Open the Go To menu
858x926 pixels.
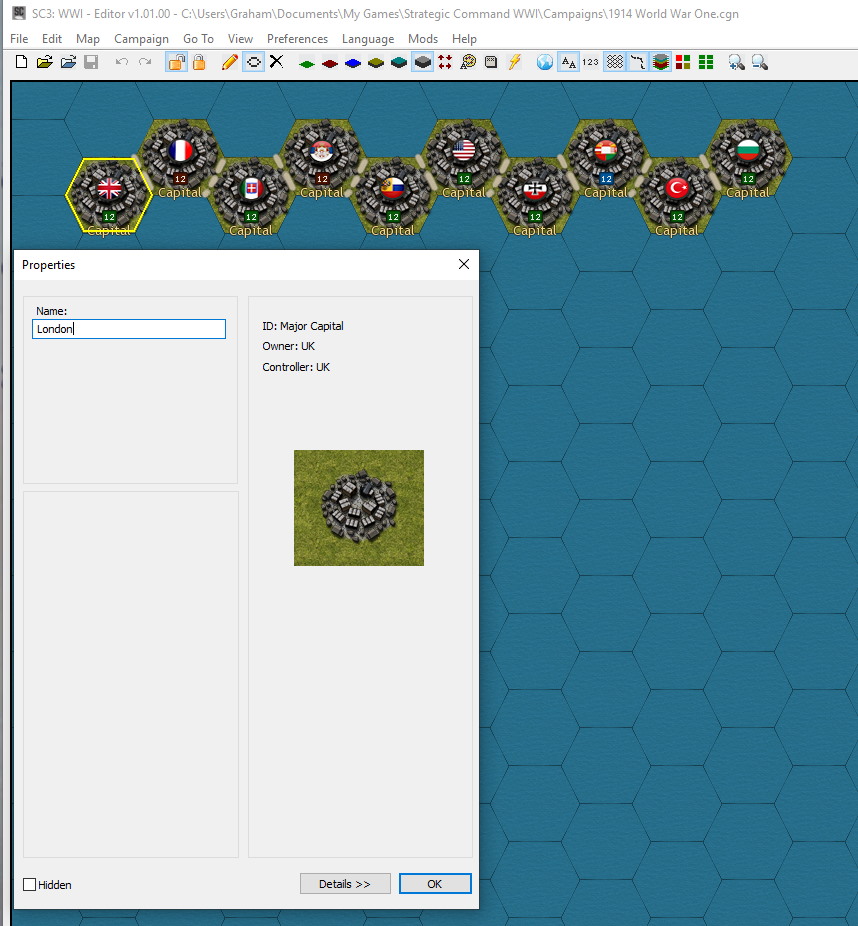pos(198,38)
